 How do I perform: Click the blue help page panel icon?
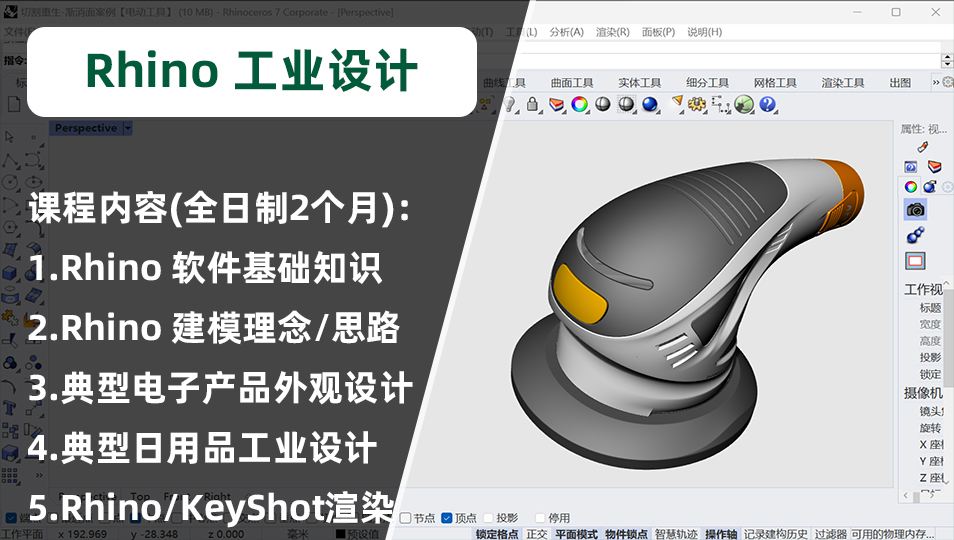[911, 167]
